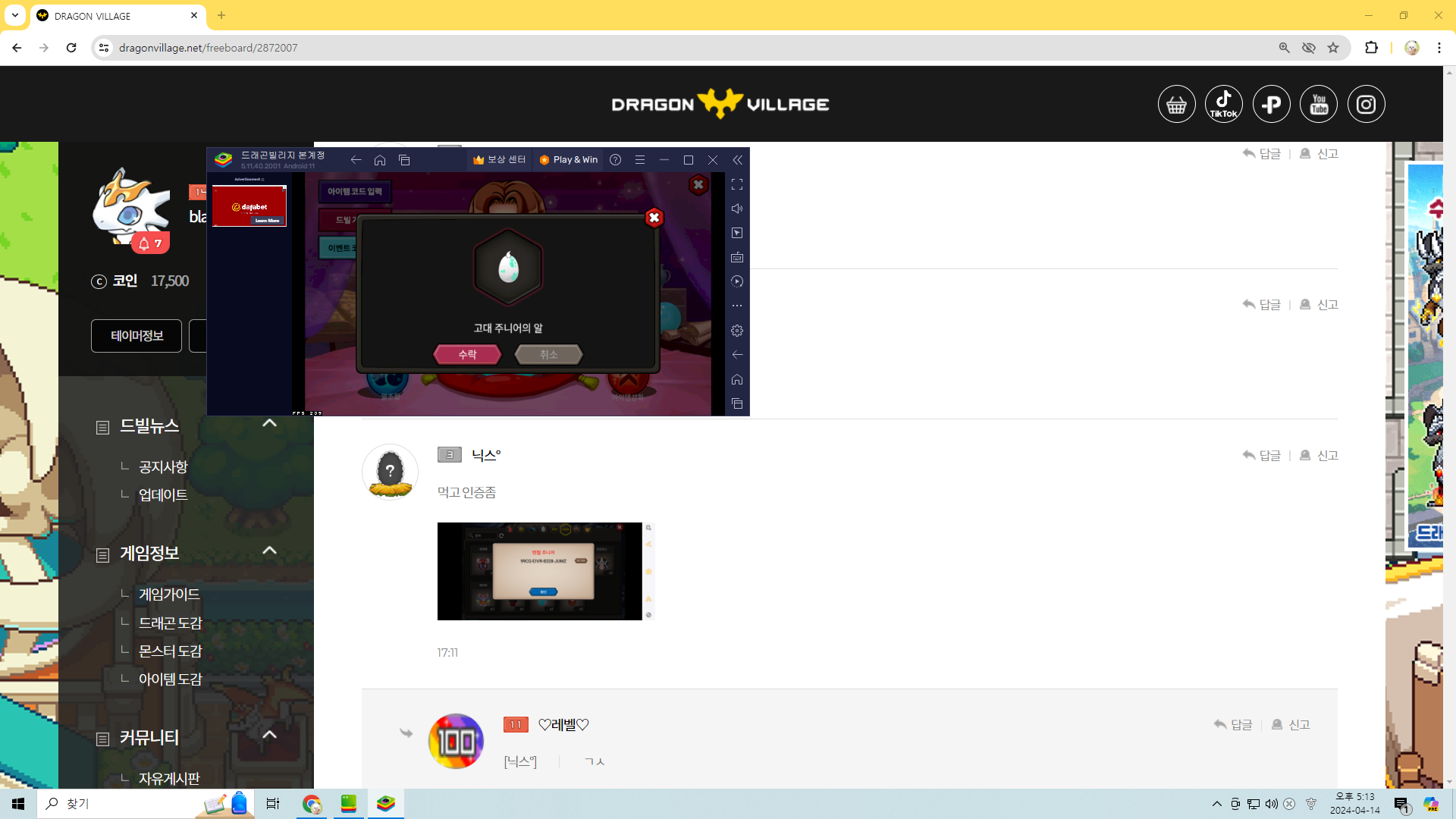Viewport: 1456px width, 819px height.
Task: Click the dafabet advertisement in BlueStacks
Action: point(249,206)
